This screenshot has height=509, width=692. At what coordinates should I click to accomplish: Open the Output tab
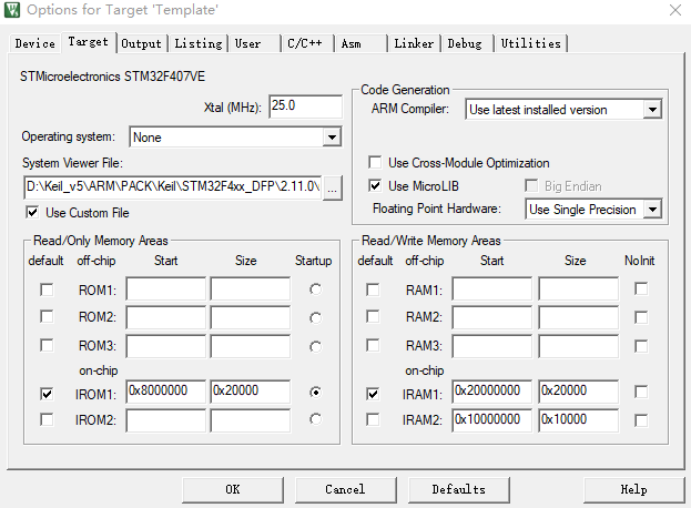[141, 44]
